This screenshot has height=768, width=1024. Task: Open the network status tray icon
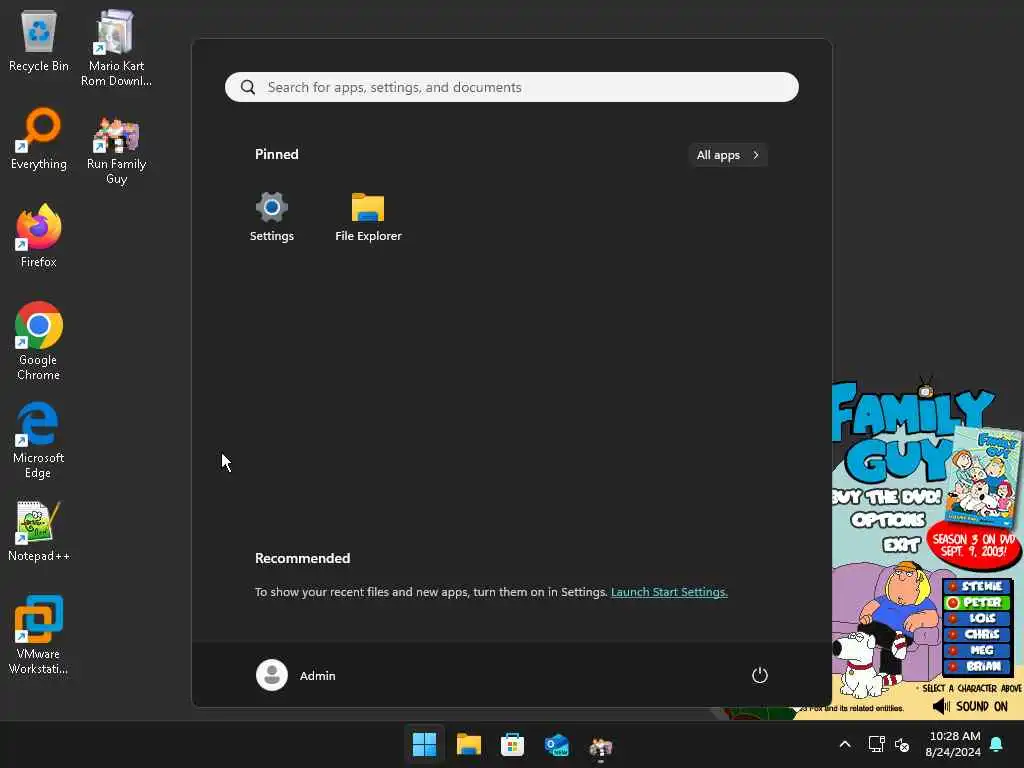(876, 744)
